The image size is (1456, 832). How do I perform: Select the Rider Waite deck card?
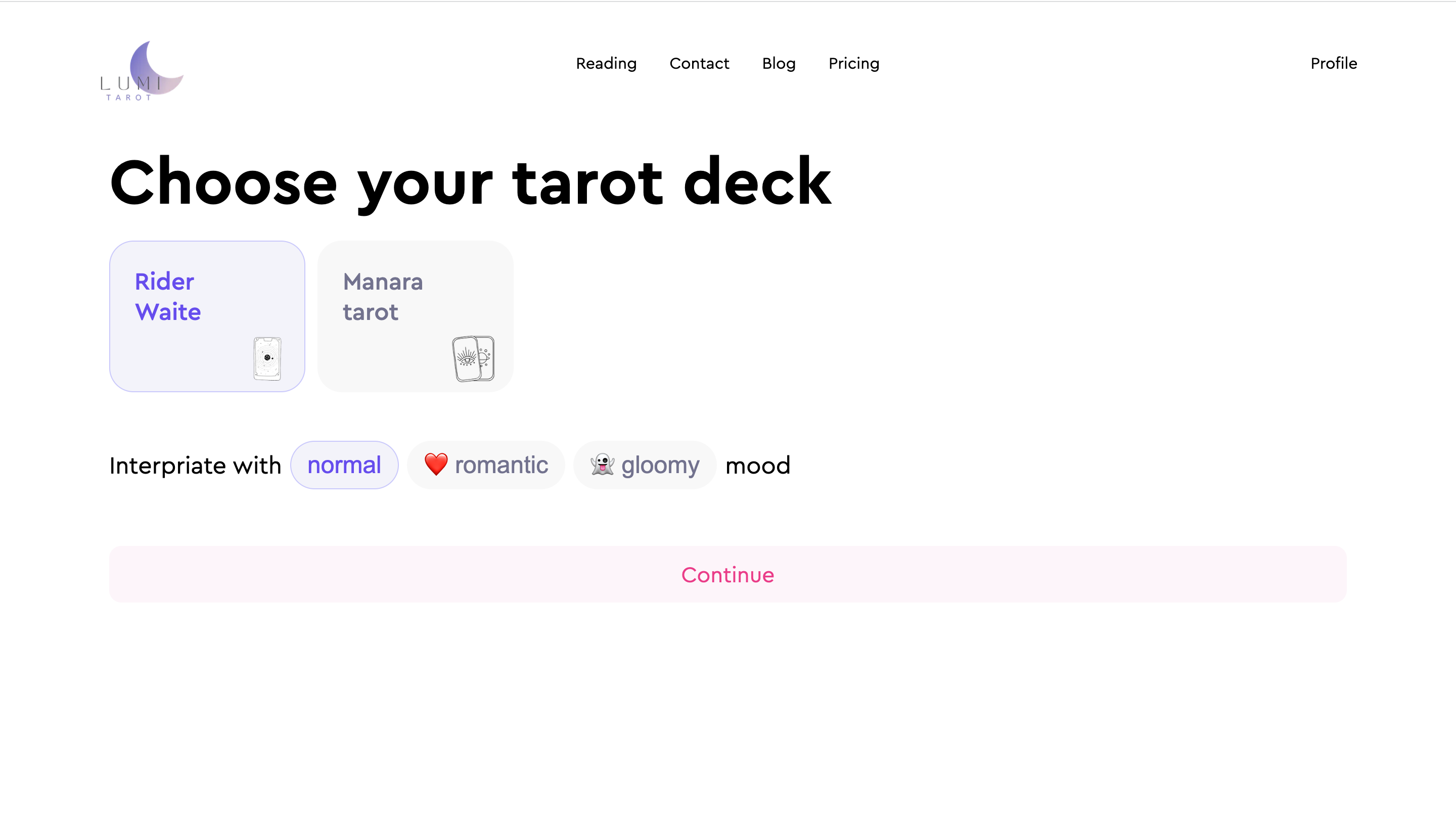[x=207, y=316]
